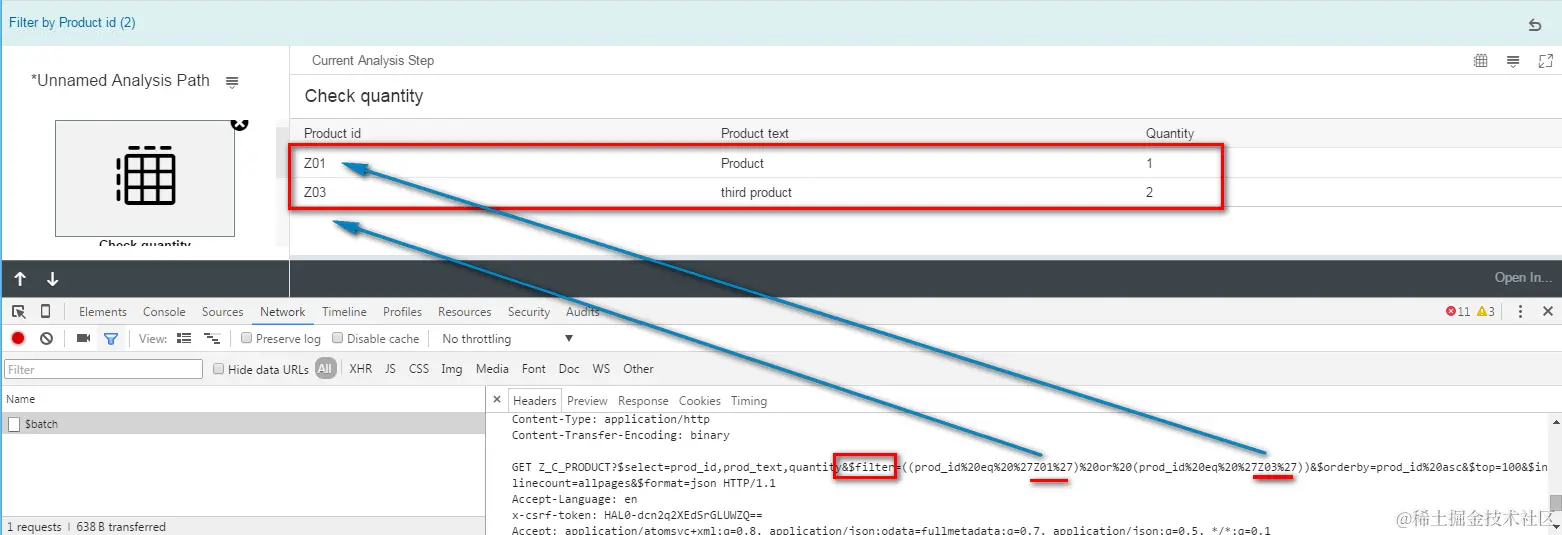Viewport: 1562px width, 535px height.
Task: Filter requests by CSS
Action: point(419,369)
